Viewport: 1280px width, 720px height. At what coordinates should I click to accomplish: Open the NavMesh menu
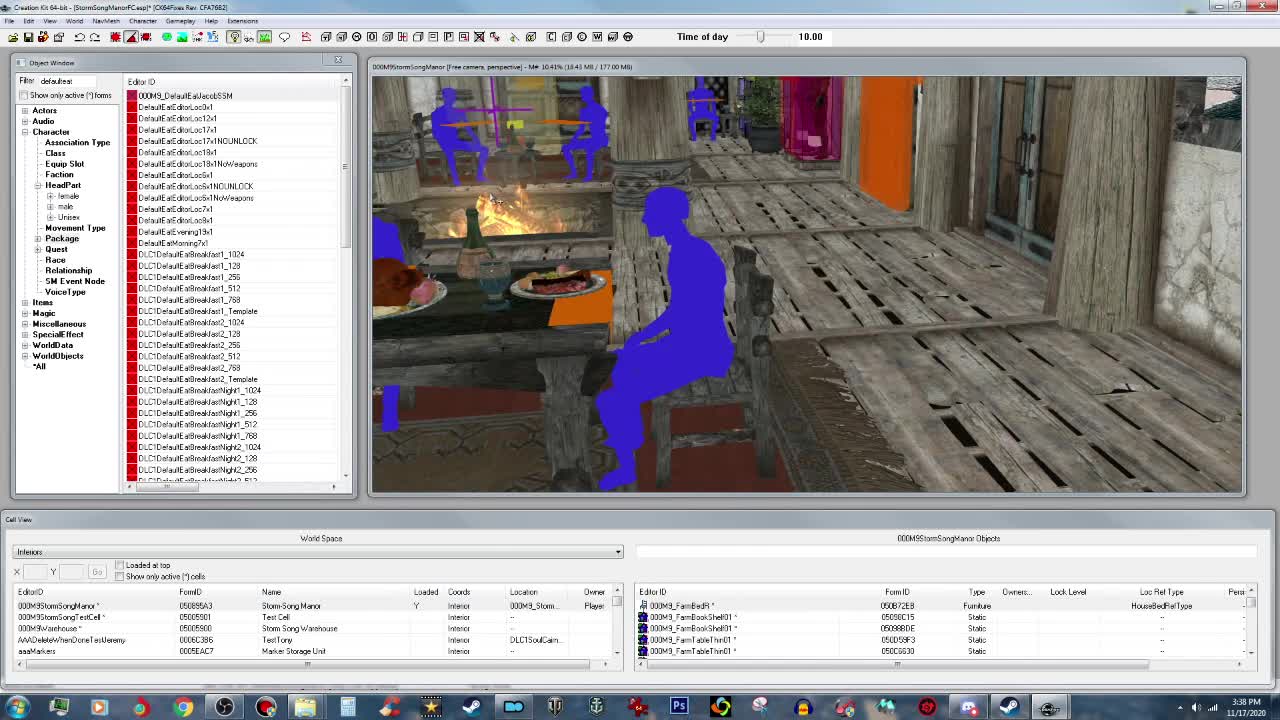click(105, 21)
